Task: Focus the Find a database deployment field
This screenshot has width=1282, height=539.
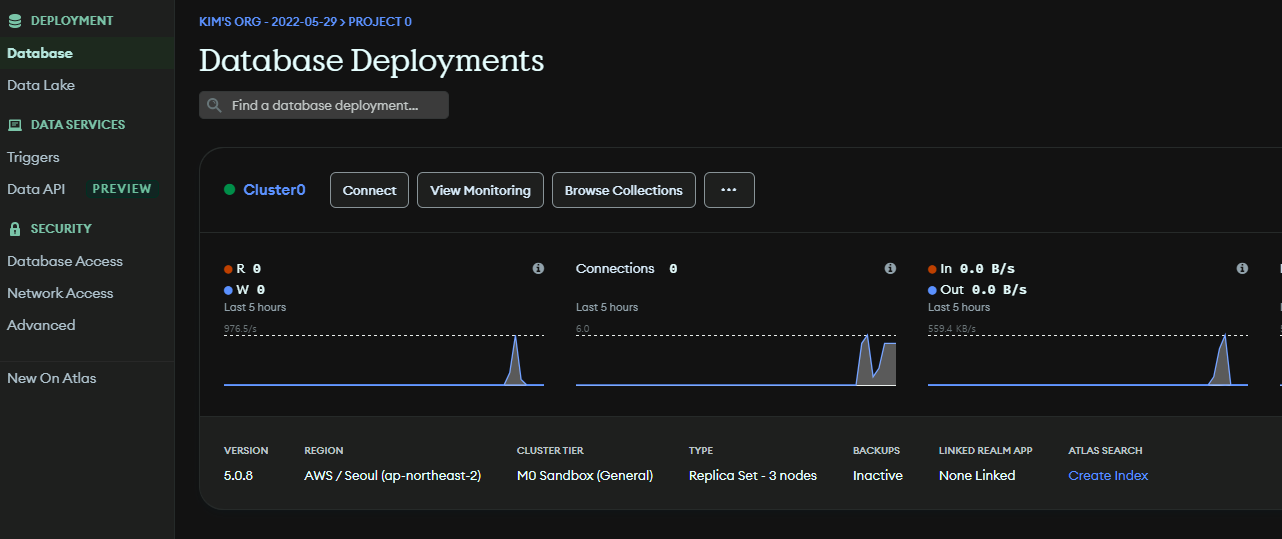Action: pyautogui.click(x=324, y=105)
